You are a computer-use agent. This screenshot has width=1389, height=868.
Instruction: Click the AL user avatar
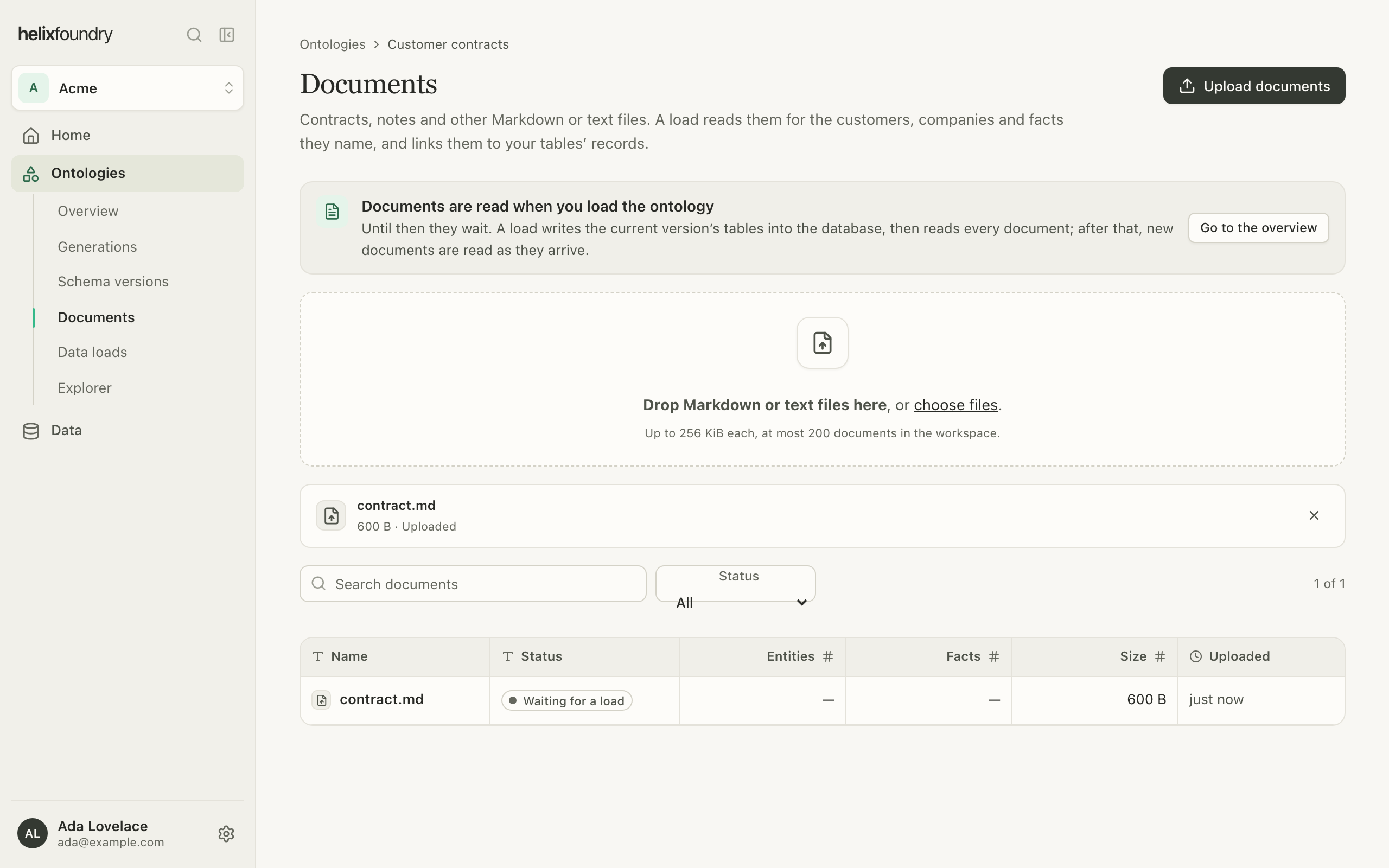point(32,833)
